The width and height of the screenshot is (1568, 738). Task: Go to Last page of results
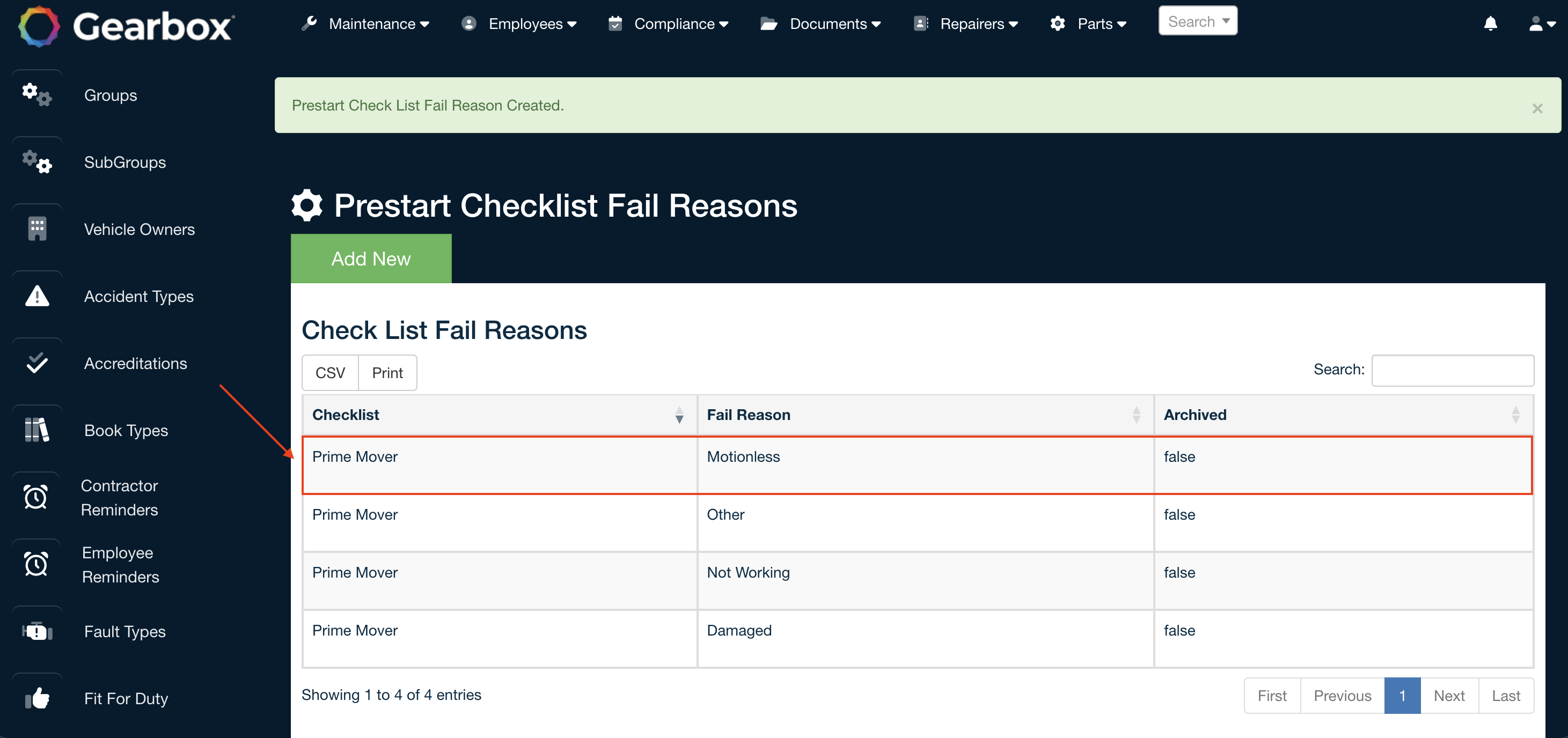pyautogui.click(x=1505, y=696)
